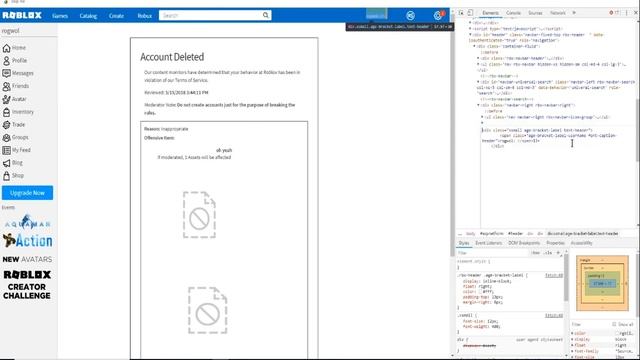Click the My Feed sidebar icon

(6, 150)
